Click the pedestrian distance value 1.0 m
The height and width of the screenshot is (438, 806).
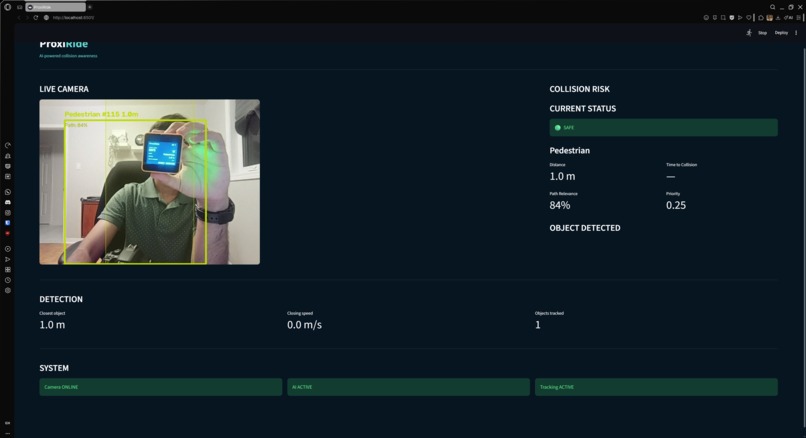(x=562, y=176)
